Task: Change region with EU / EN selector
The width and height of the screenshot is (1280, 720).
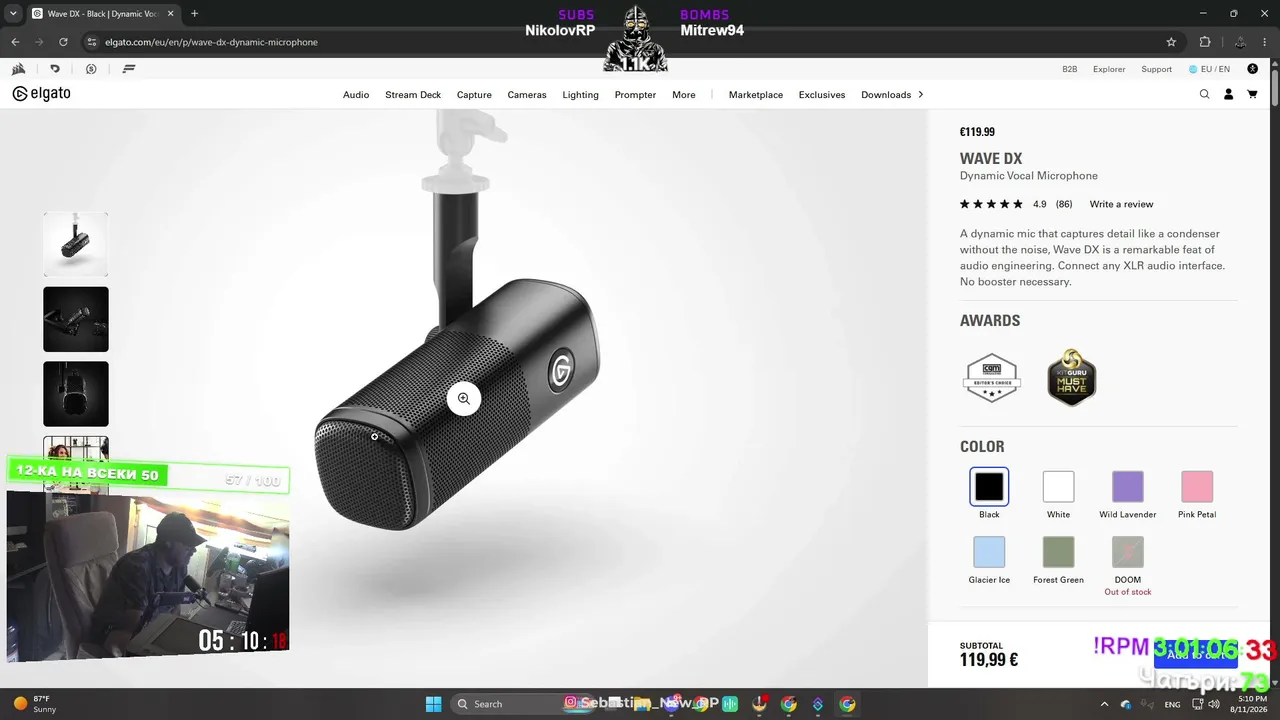Action: point(1209,69)
